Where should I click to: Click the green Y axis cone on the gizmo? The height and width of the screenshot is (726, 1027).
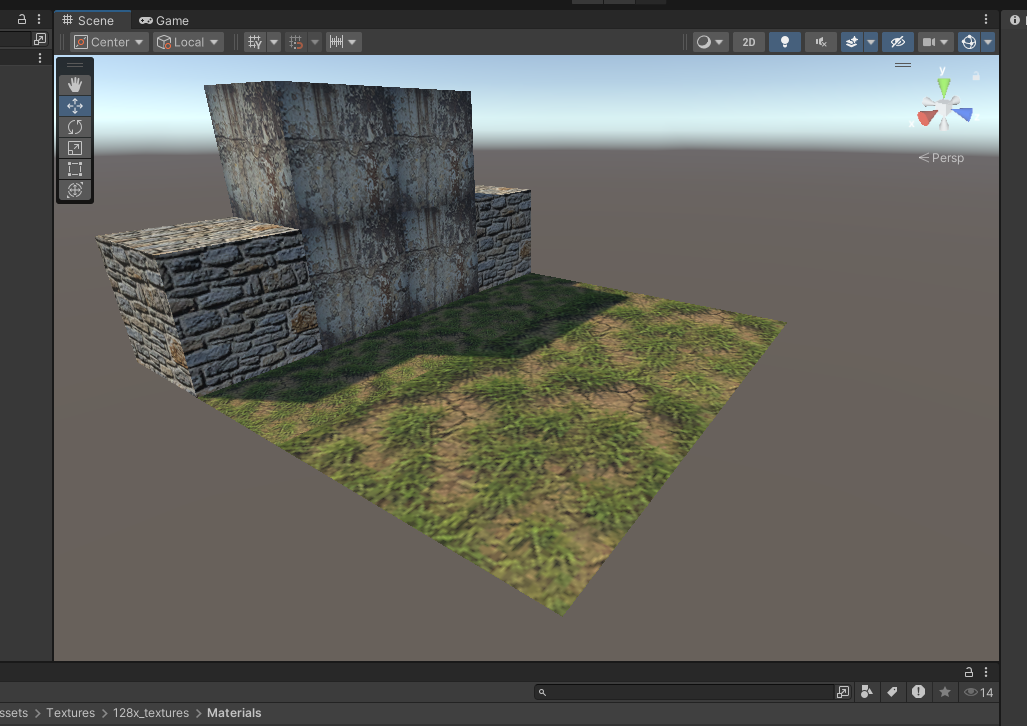click(x=943, y=87)
